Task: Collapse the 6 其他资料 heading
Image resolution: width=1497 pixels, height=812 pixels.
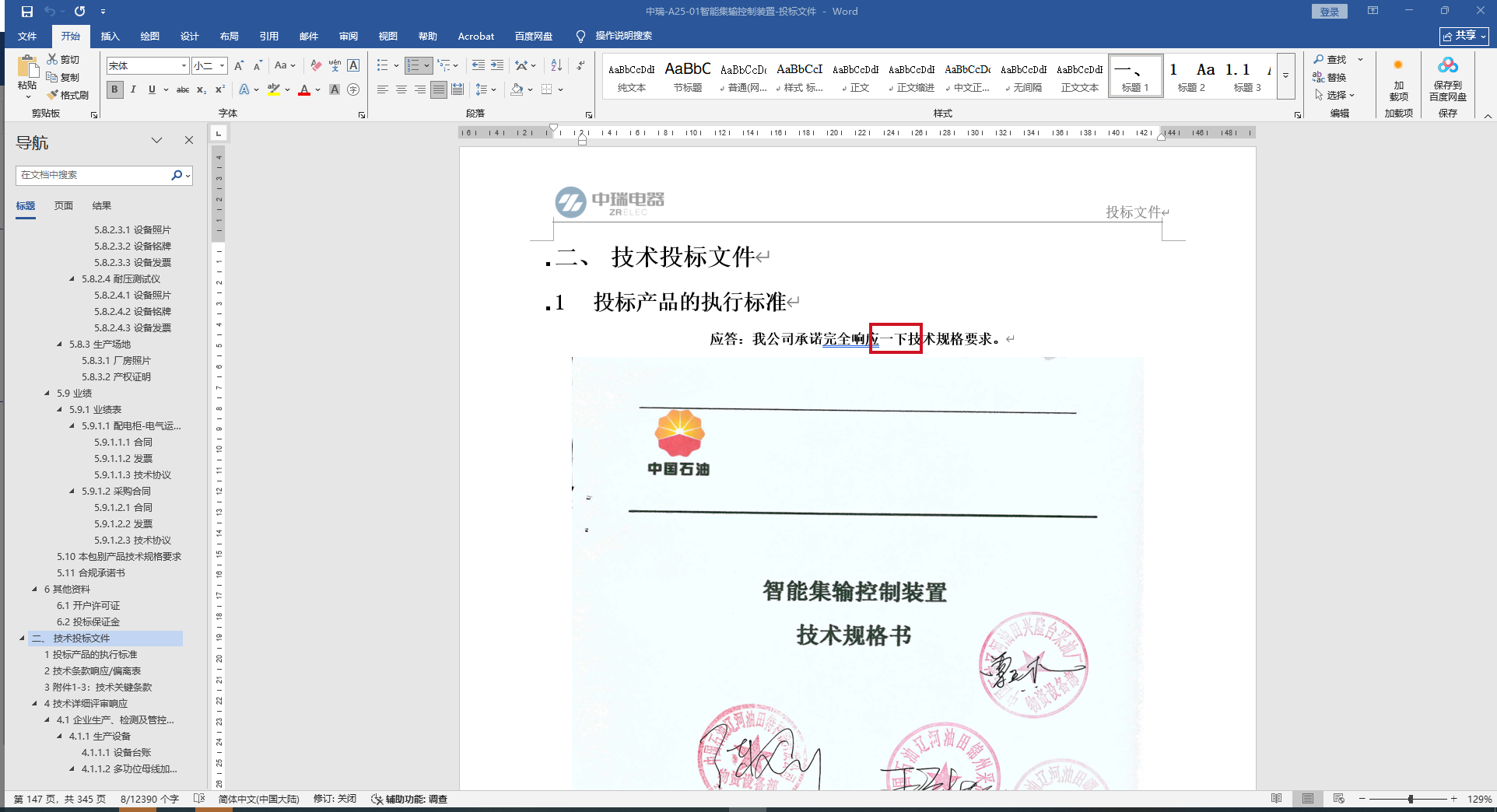Action: point(34,590)
